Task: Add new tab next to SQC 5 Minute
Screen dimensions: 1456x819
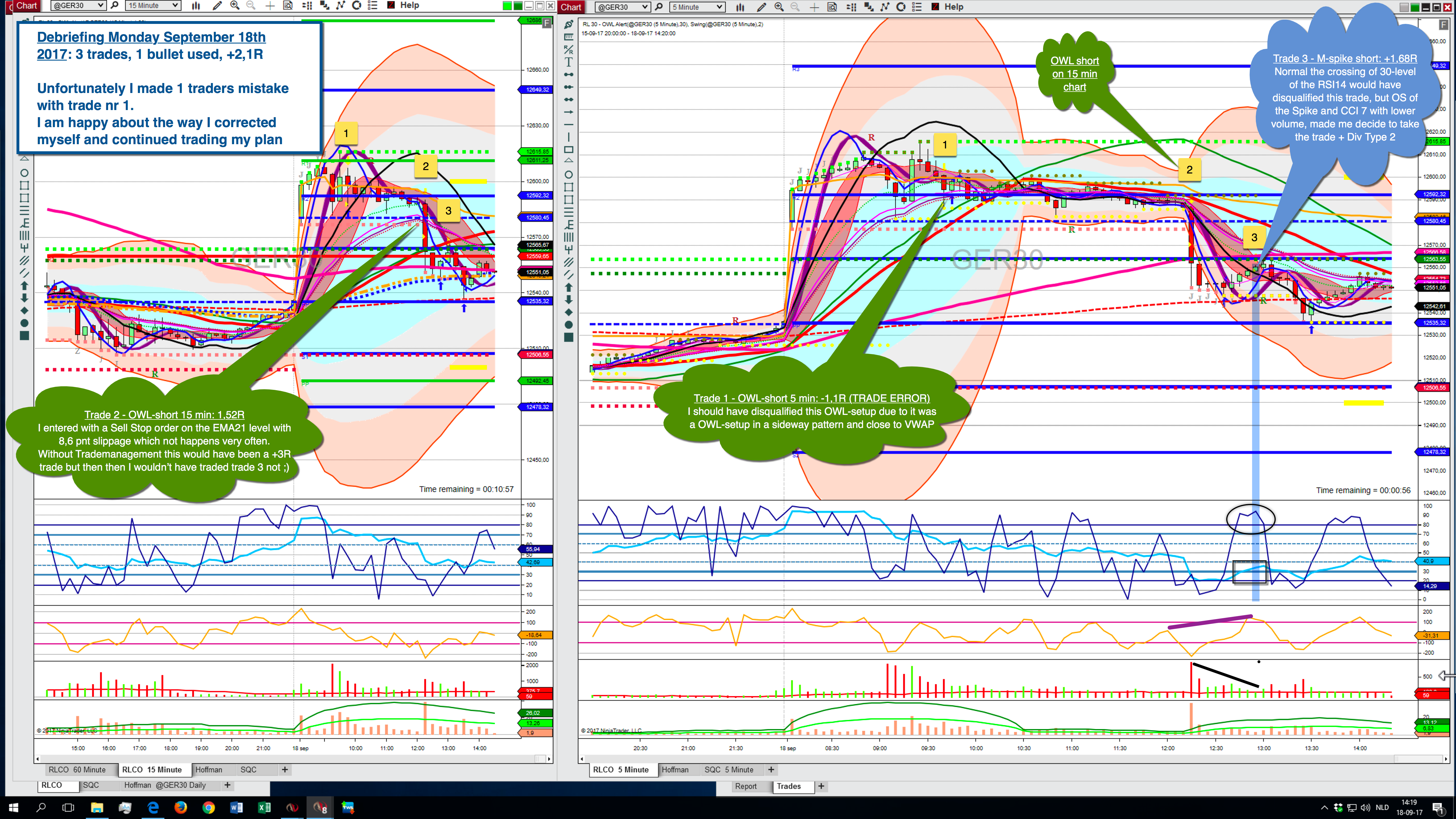Action: [x=771, y=769]
